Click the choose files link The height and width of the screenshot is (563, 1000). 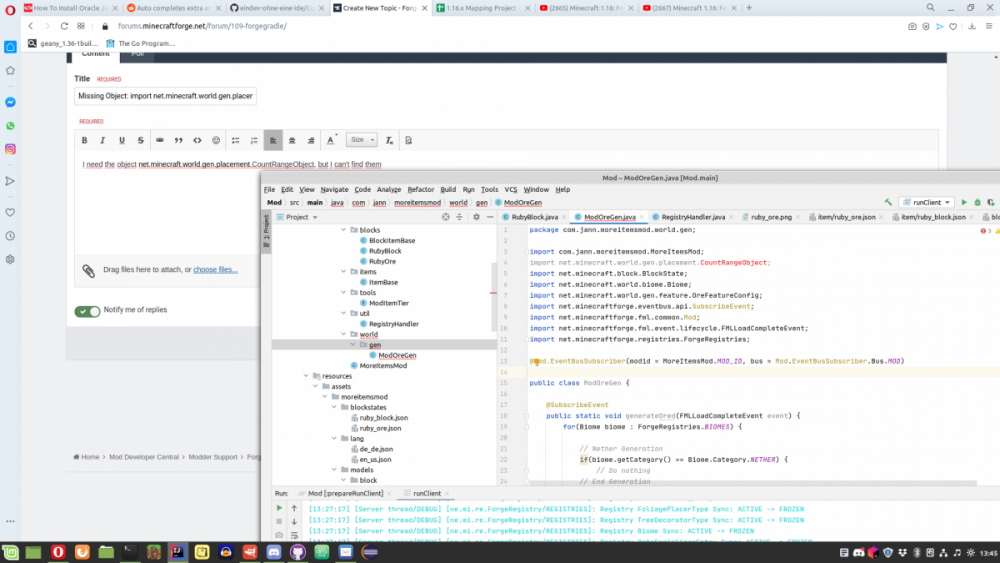[x=216, y=270]
